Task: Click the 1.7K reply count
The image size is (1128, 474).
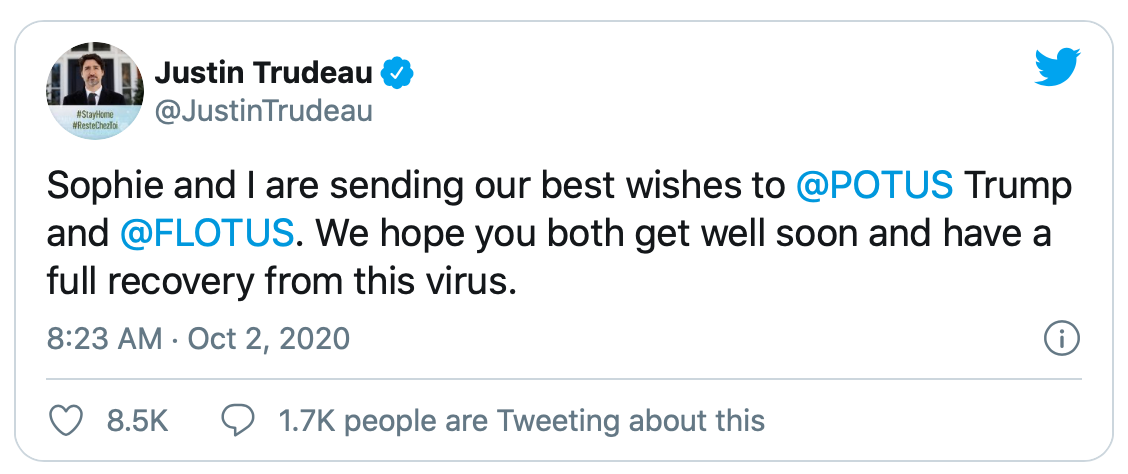Action: pos(305,421)
